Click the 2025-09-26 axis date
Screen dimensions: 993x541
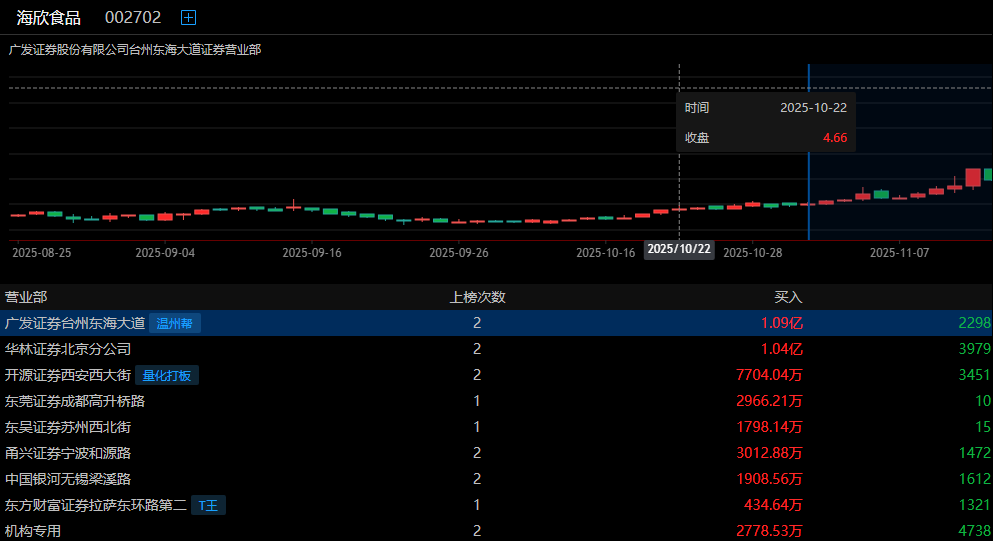459,253
